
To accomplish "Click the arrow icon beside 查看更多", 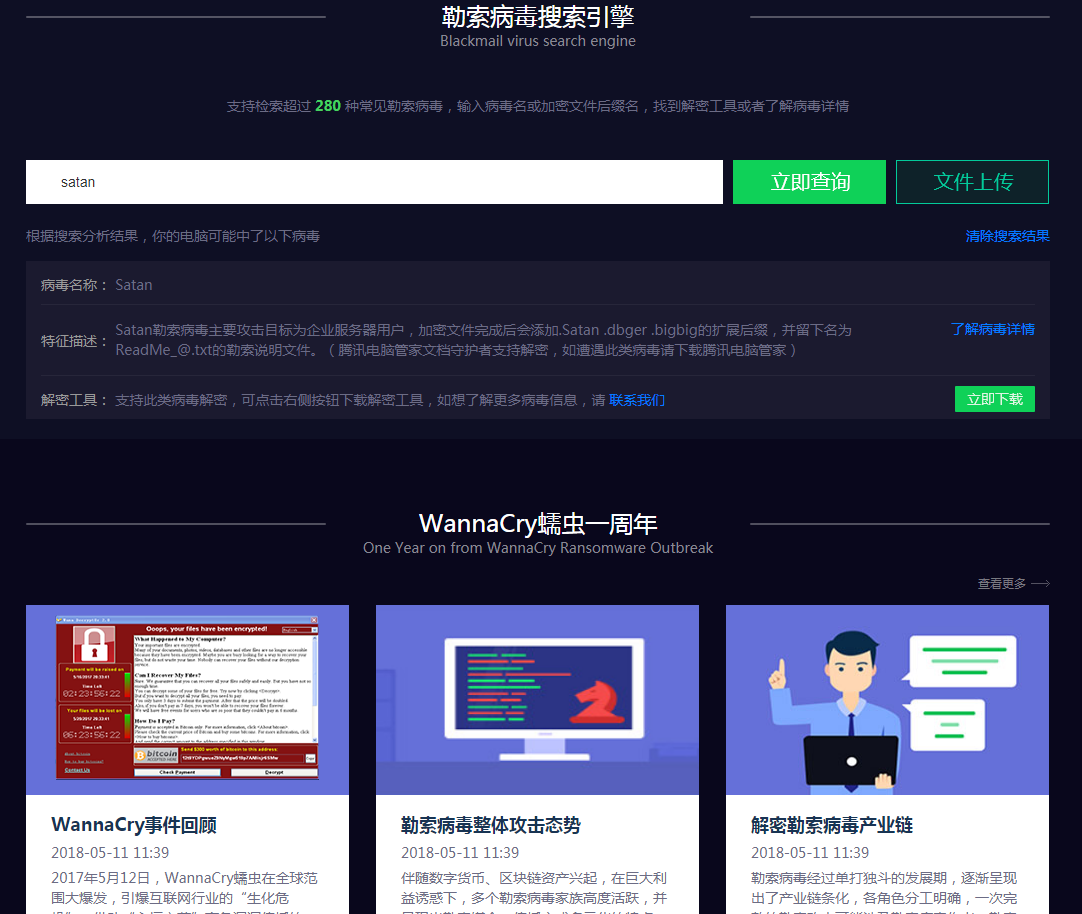I will 1041,584.
